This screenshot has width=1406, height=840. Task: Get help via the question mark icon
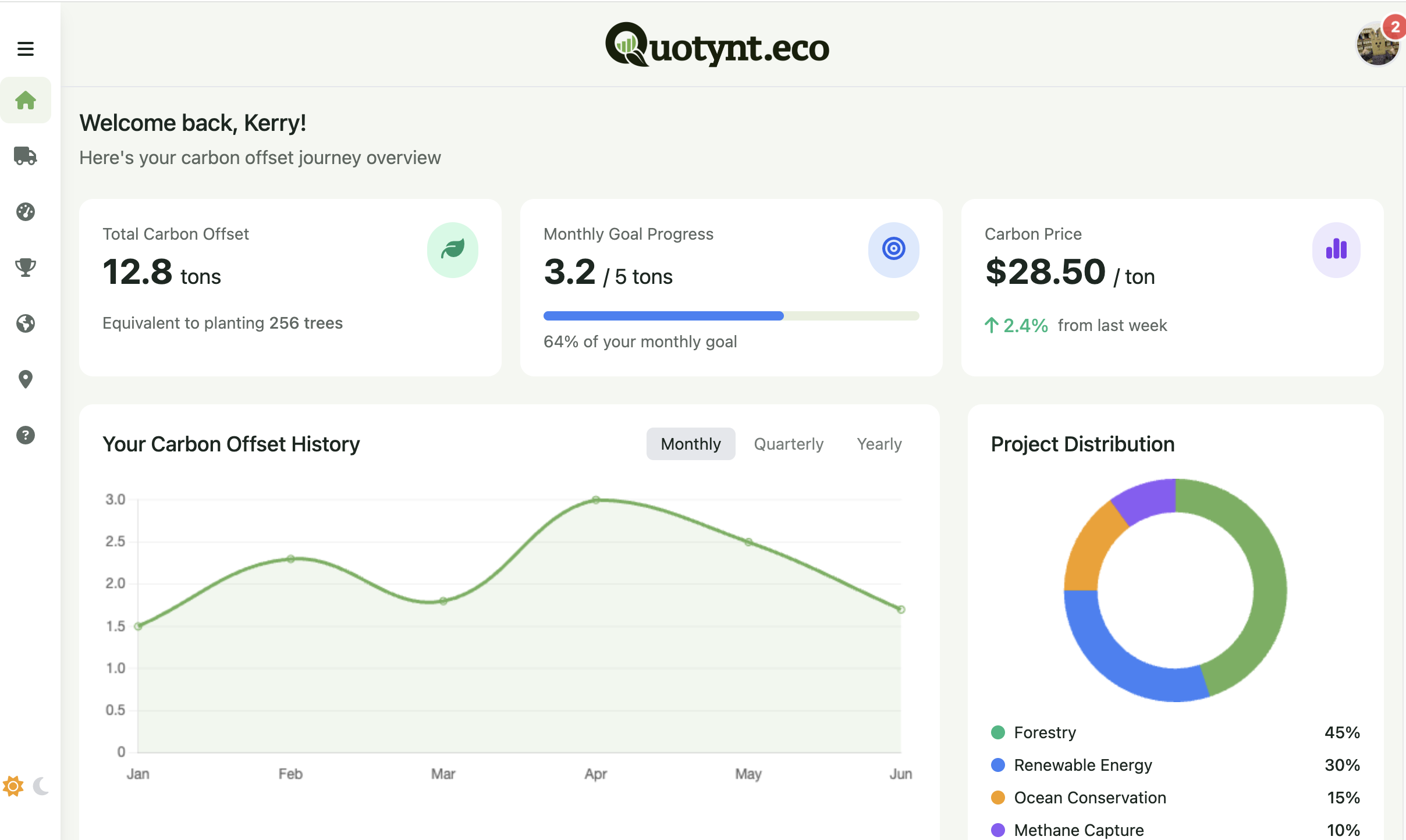(x=26, y=435)
